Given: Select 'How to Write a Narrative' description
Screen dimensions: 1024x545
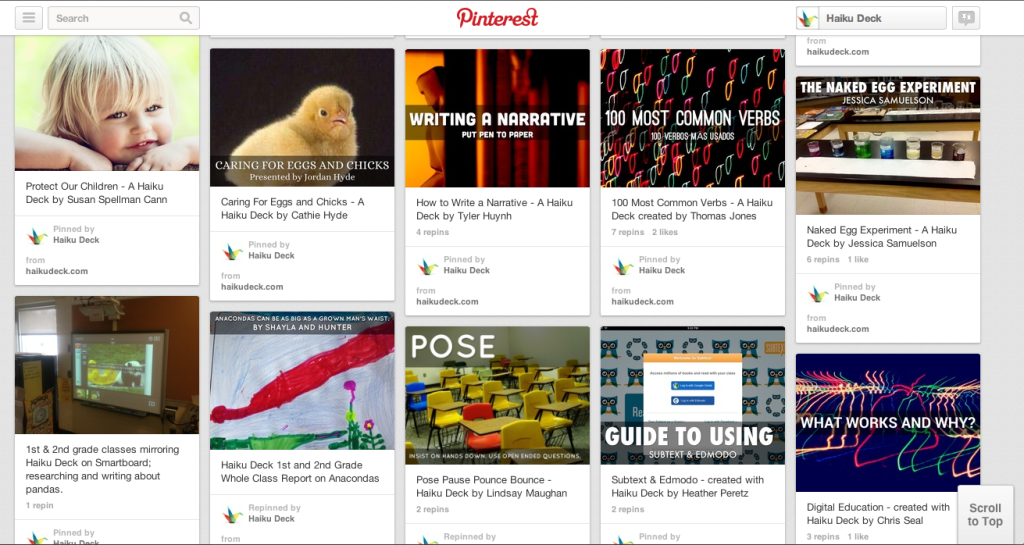Looking at the screenshot, I should 494,210.
